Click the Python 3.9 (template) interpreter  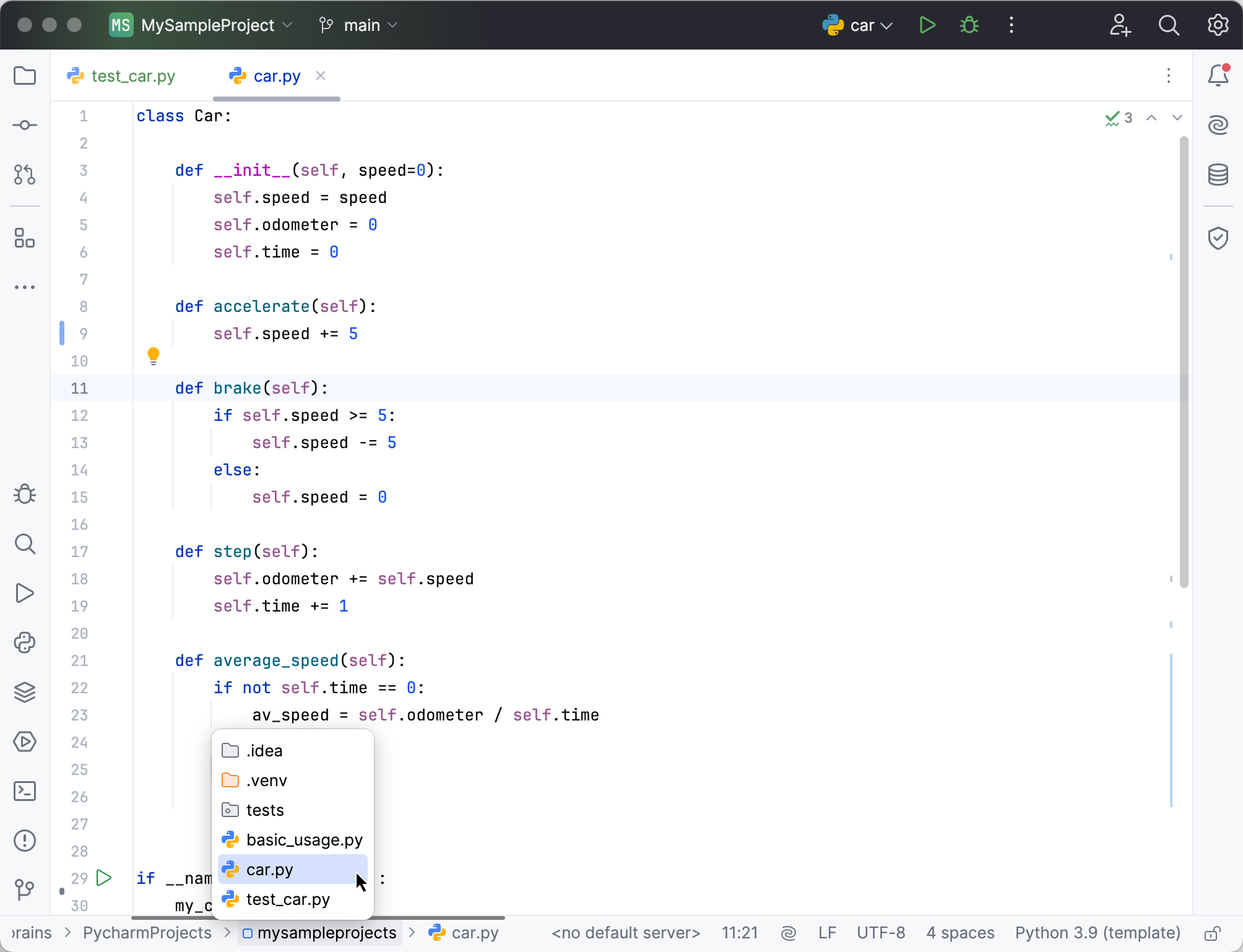tap(1098, 933)
